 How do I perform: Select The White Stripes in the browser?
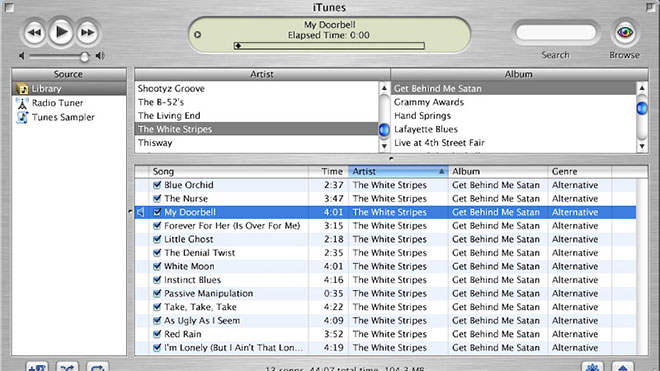pyautogui.click(x=256, y=129)
